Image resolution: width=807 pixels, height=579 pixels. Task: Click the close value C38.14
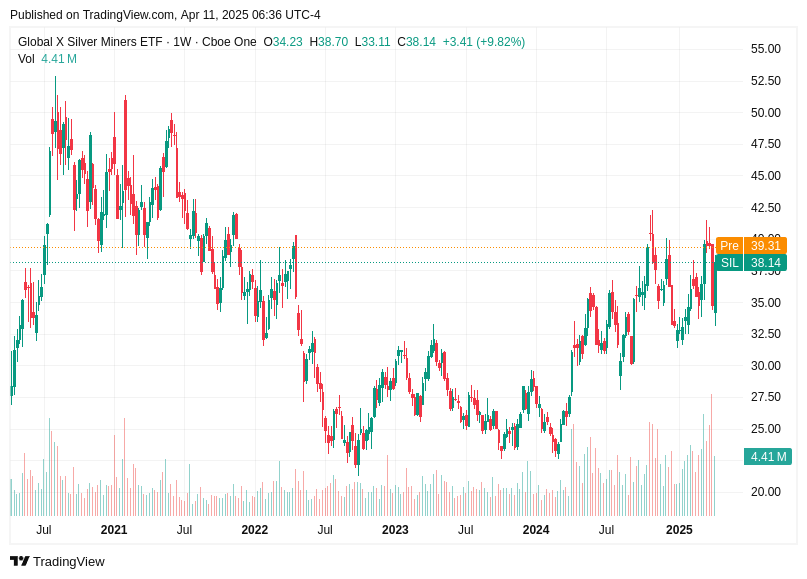click(416, 42)
